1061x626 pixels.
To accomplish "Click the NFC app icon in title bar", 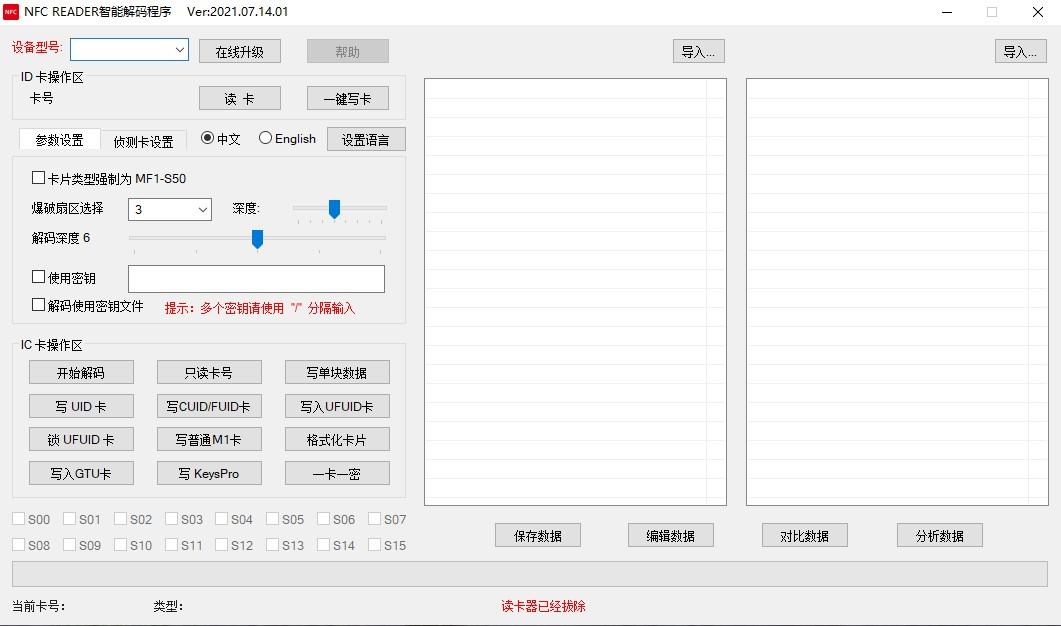I will click(11, 12).
